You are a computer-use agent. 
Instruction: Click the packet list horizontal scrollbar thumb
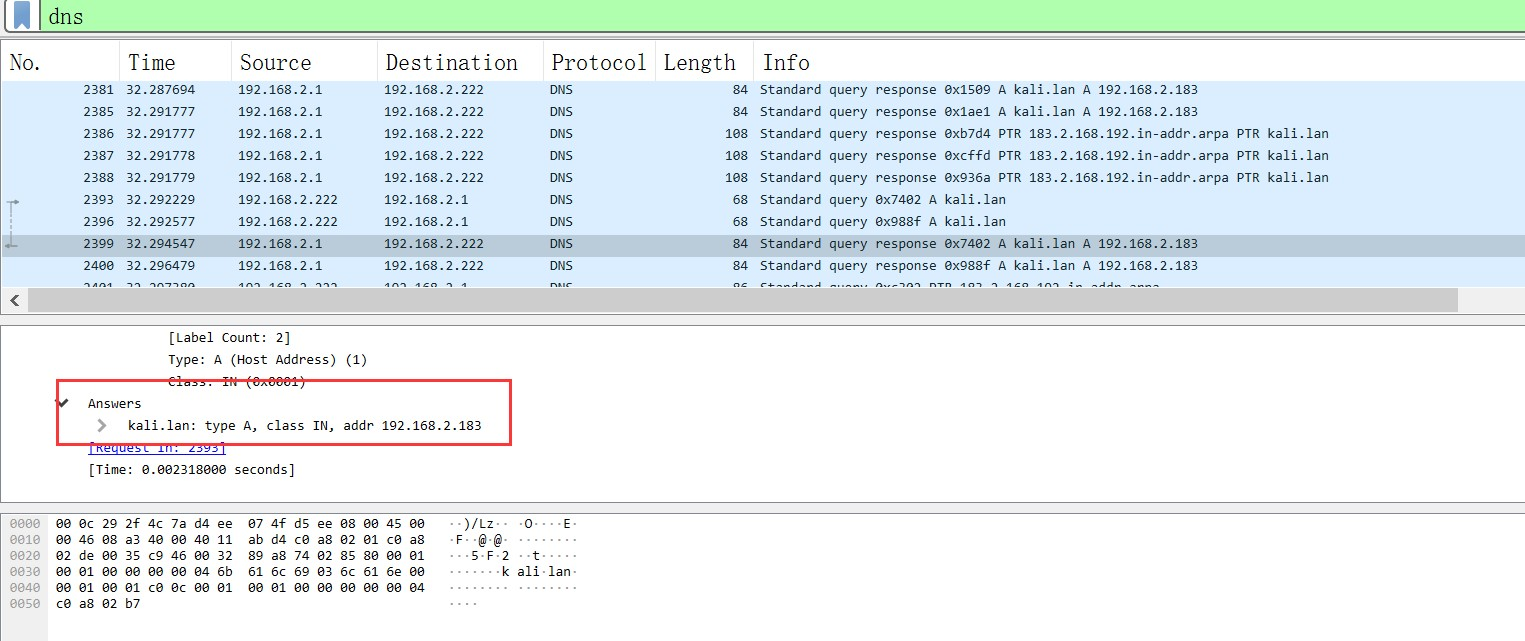tap(743, 300)
